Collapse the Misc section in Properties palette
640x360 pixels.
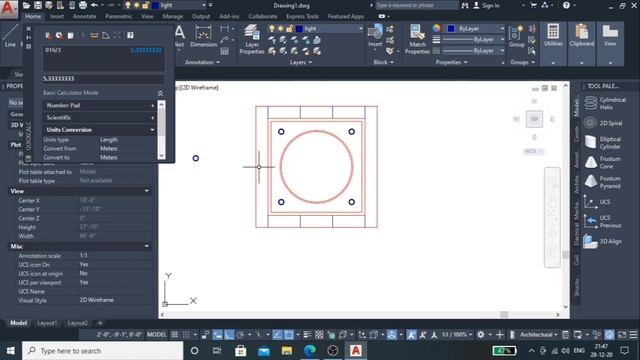[147, 247]
